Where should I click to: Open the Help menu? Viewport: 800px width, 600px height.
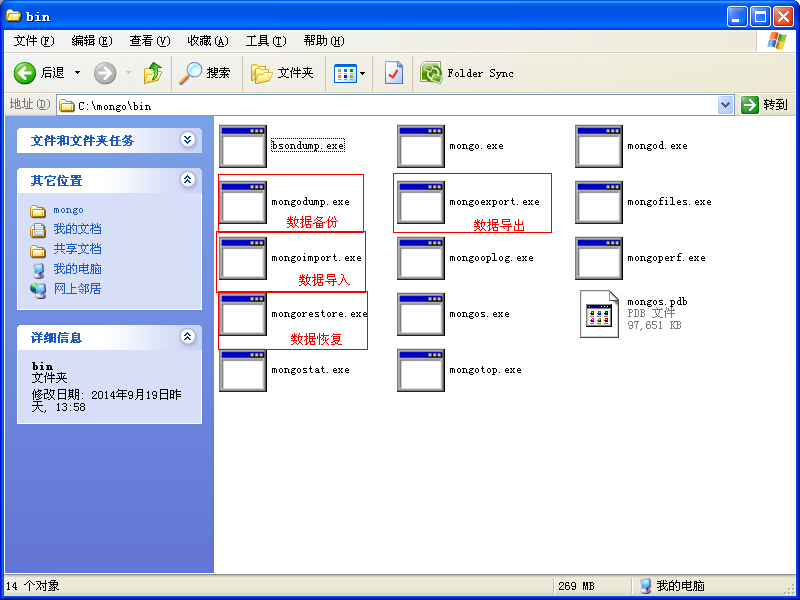tap(324, 41)
